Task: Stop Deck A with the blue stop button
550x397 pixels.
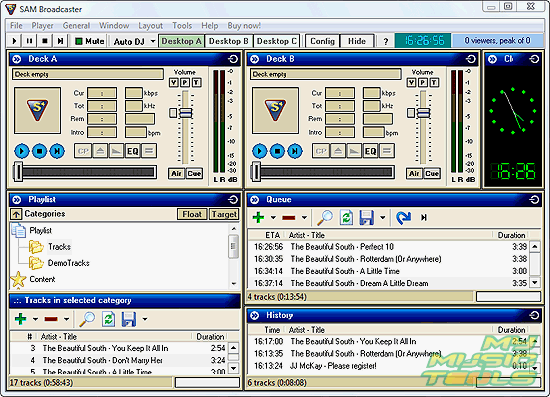Action: pyautogui.click(x=39, y=151)
